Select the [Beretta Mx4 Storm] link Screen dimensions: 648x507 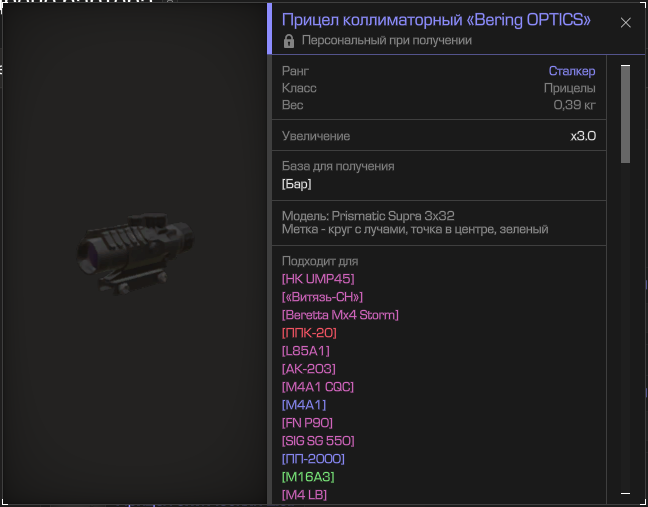[x=340, y=315]
